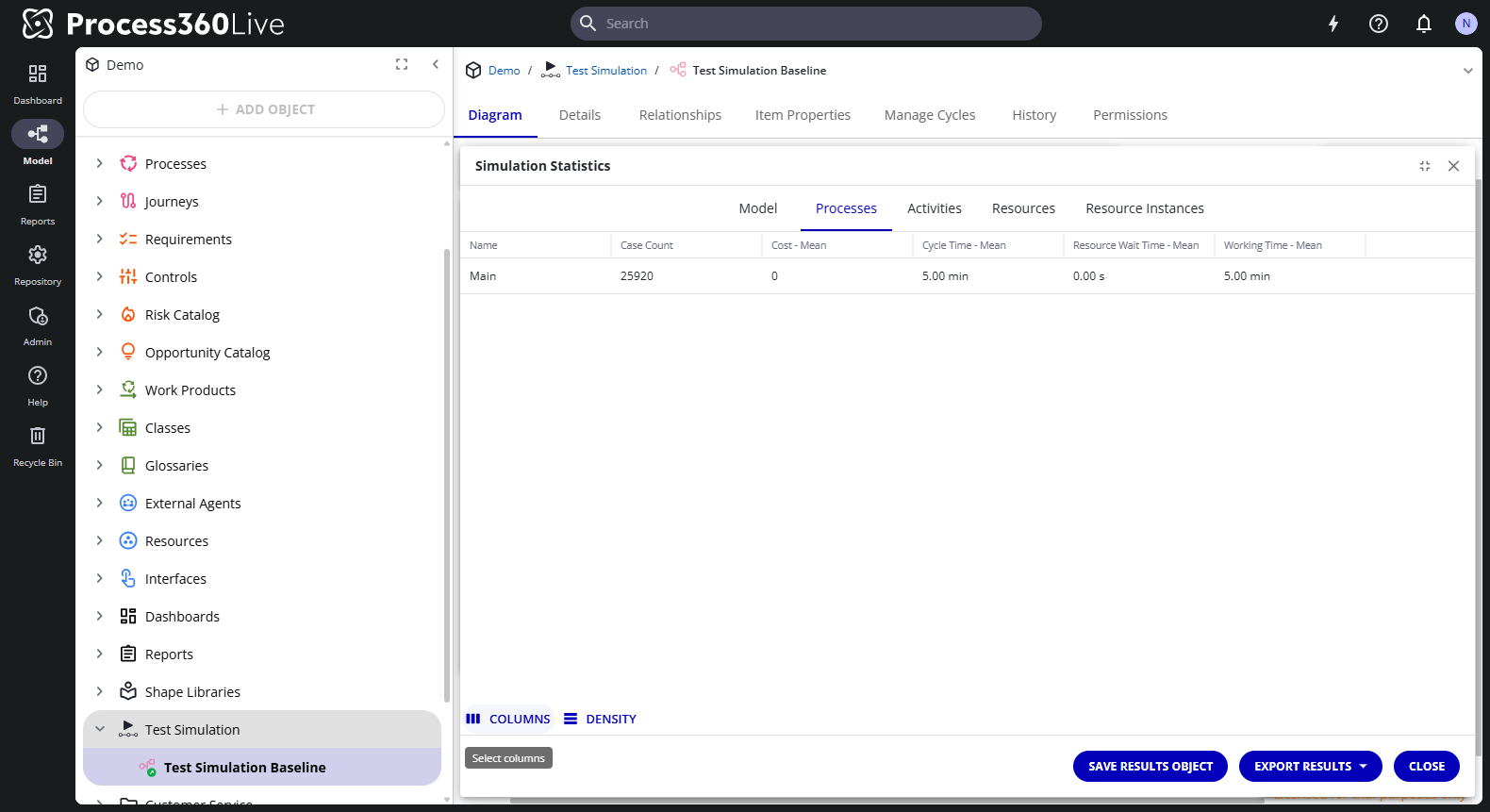Viewport: 1490px width, 812px height.
Task: Open the Item Properties tab
Action: [803, 115]
